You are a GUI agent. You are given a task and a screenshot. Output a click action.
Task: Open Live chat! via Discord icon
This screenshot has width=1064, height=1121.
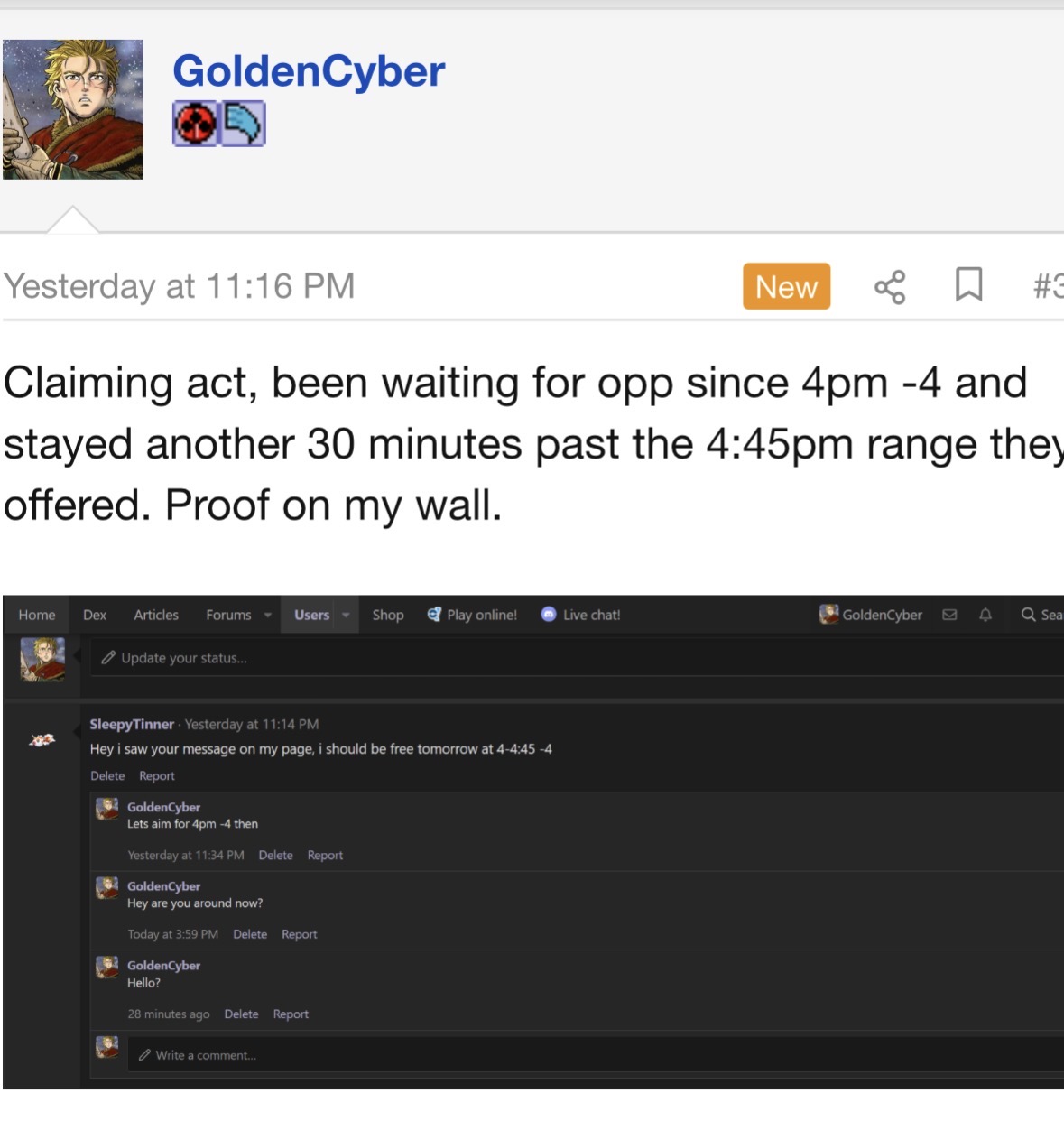coord(548,615)
